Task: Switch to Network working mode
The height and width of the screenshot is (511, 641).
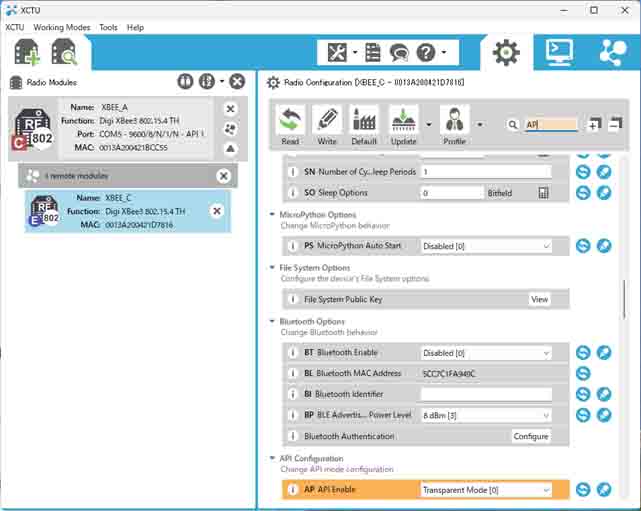Action: (613, 53)
